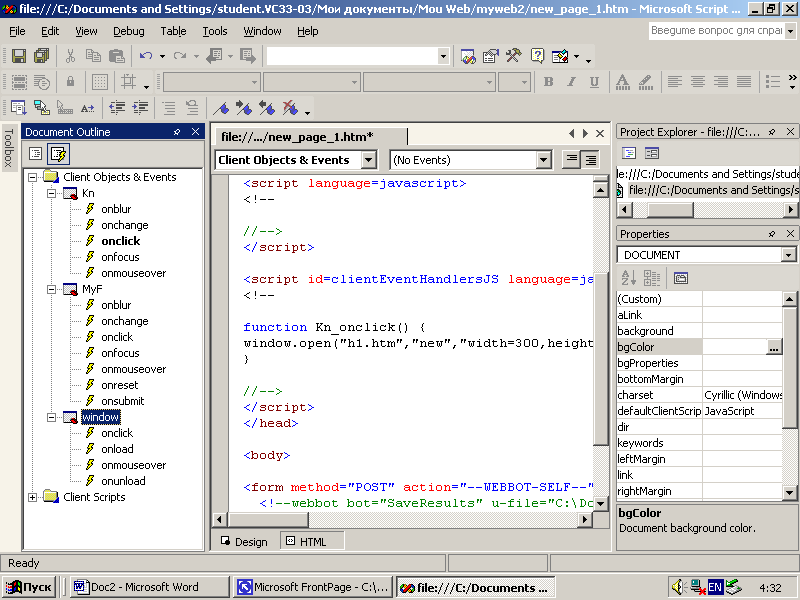Switch to the HTML tab
800x600 pixels.
[312, 541]
